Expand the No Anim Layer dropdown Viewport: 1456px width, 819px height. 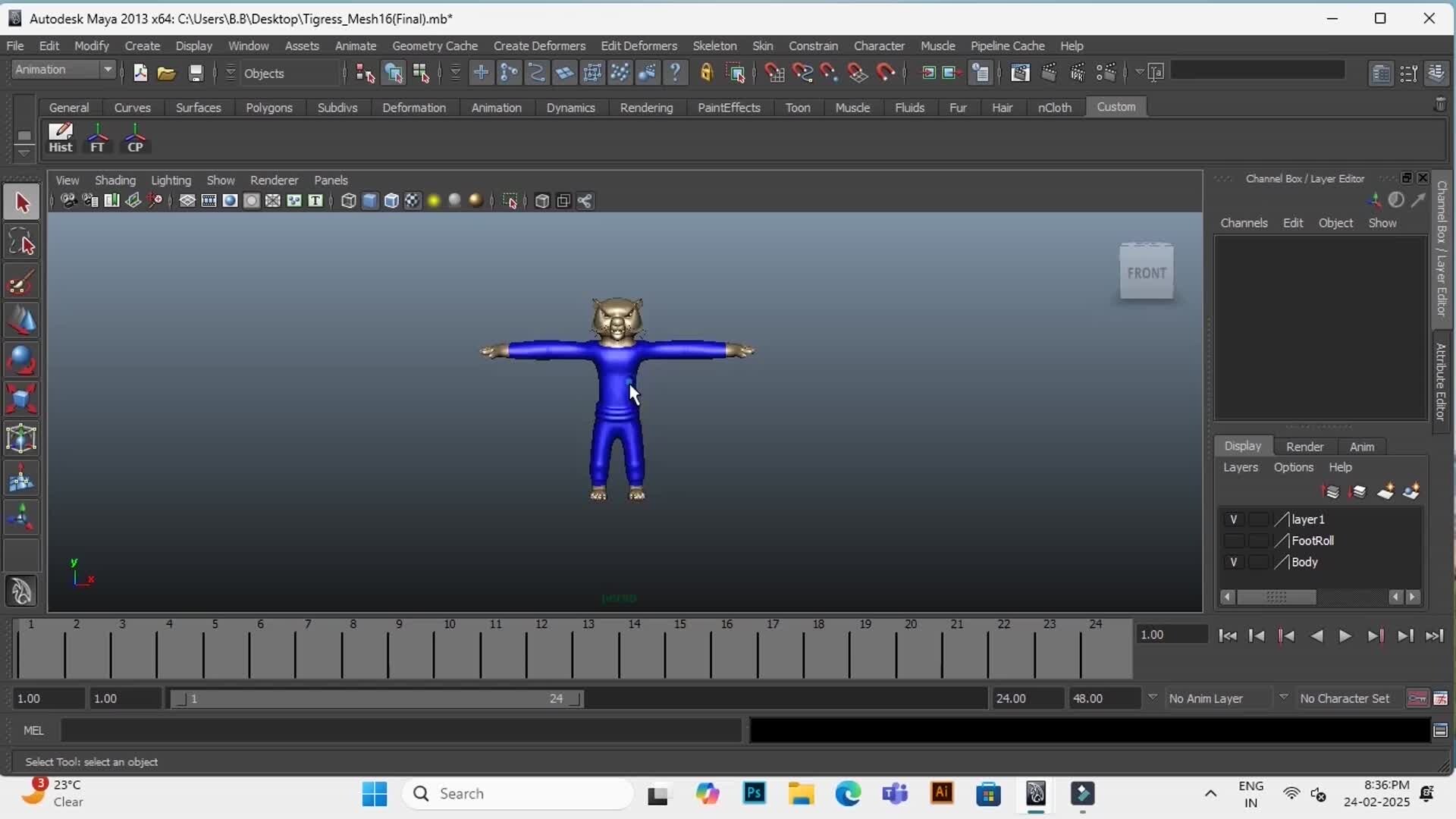[1153, 698]
